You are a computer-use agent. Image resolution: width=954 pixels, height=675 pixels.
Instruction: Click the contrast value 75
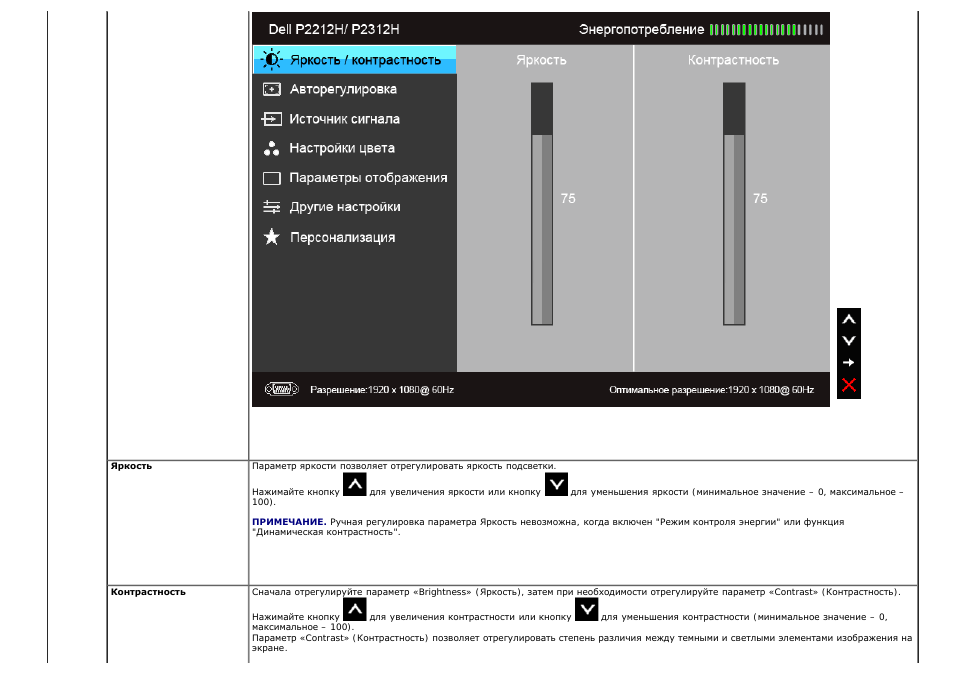(760, 198)
